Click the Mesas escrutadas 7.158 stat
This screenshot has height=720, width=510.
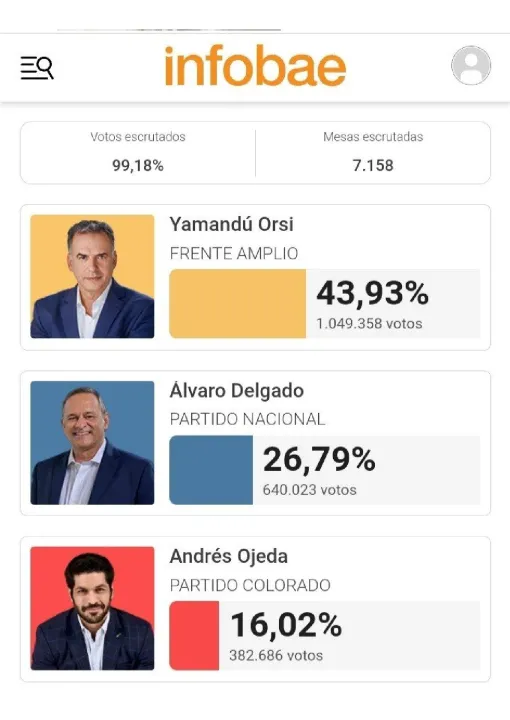coord(373,152)
